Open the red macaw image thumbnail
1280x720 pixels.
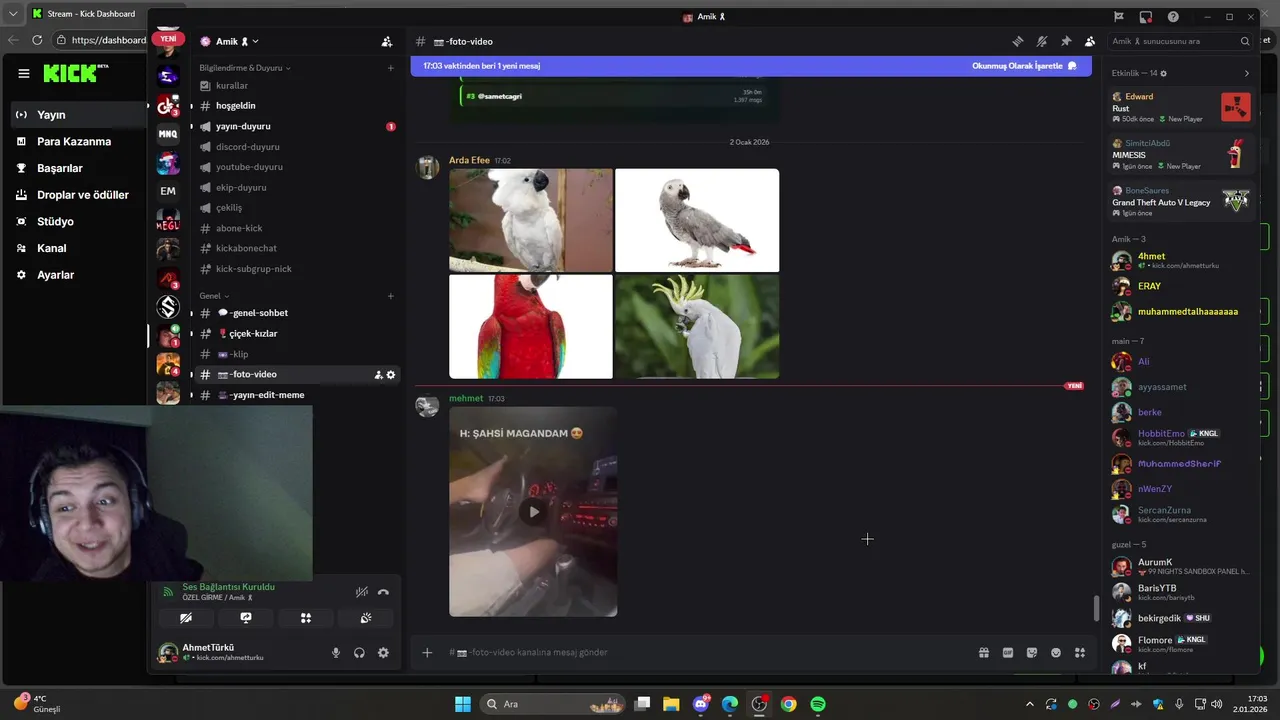pos(531,327)
